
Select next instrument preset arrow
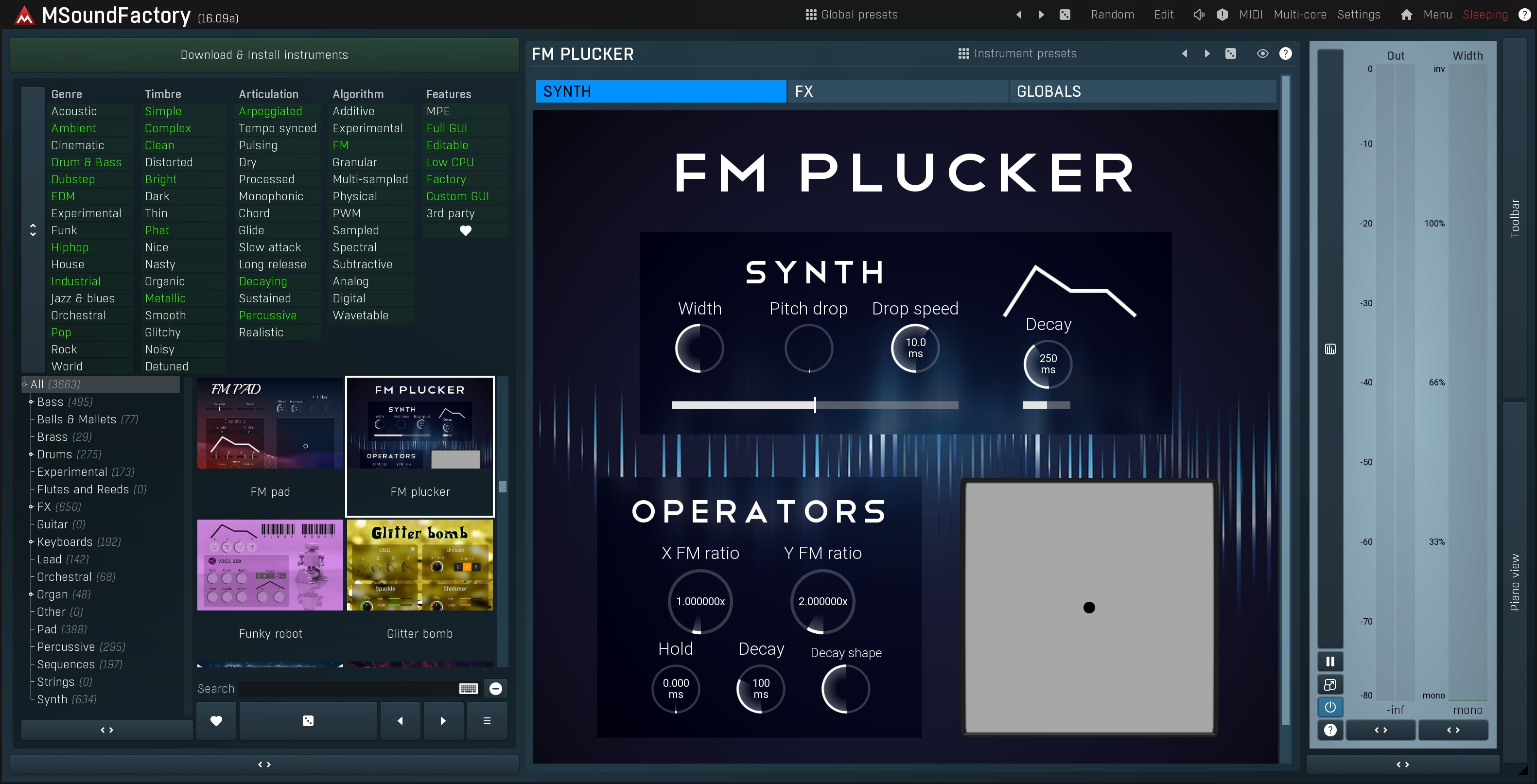[1207, 53]
